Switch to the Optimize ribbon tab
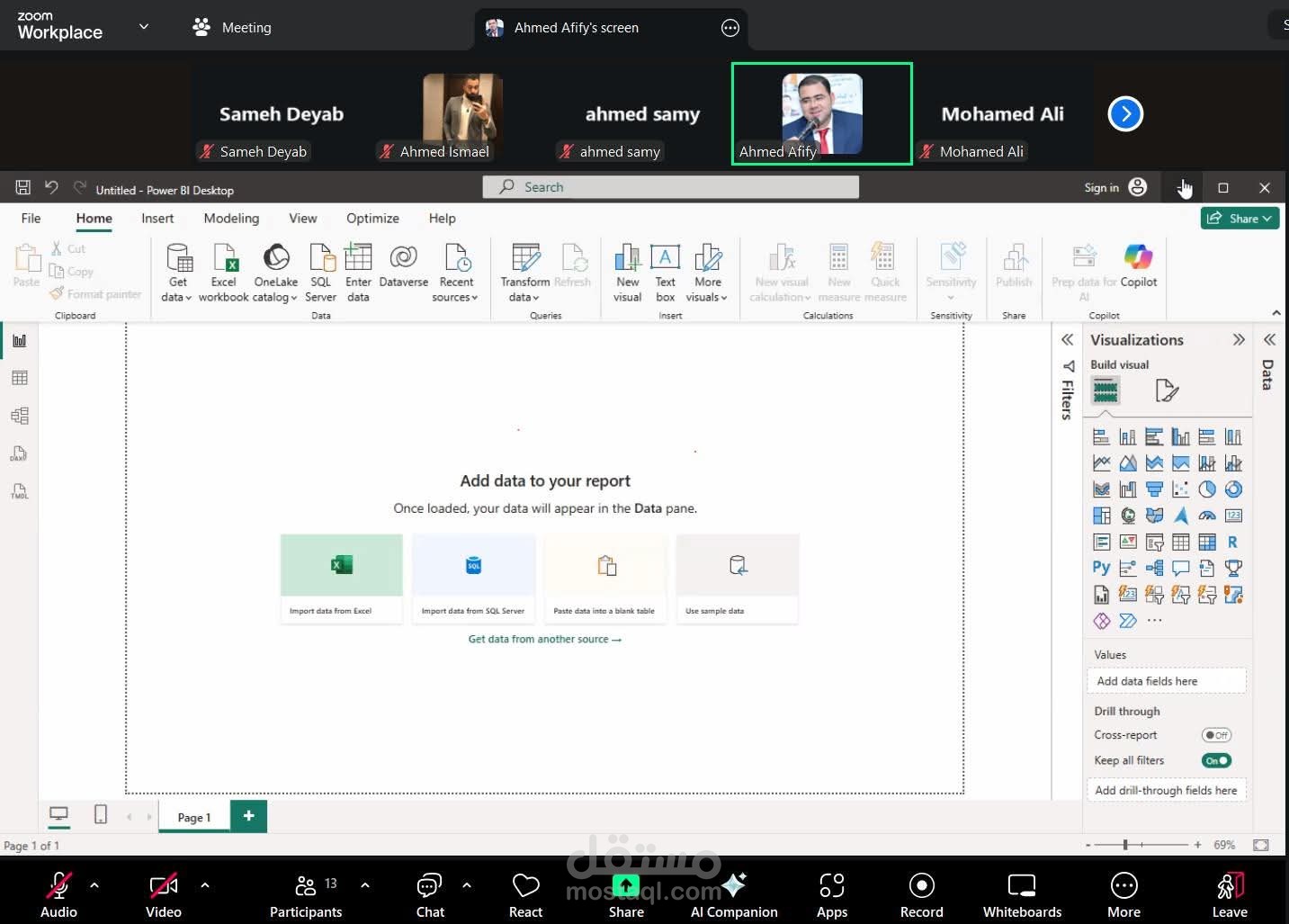This screenshot has height=924, width=1289. point(372,218)
